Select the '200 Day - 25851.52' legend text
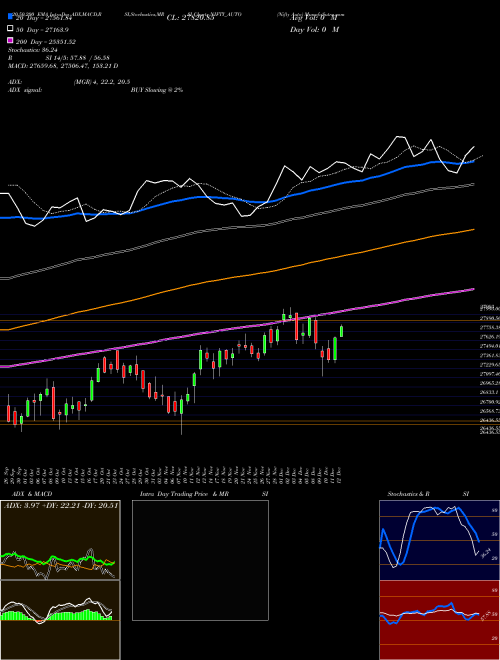 [46, 42]
